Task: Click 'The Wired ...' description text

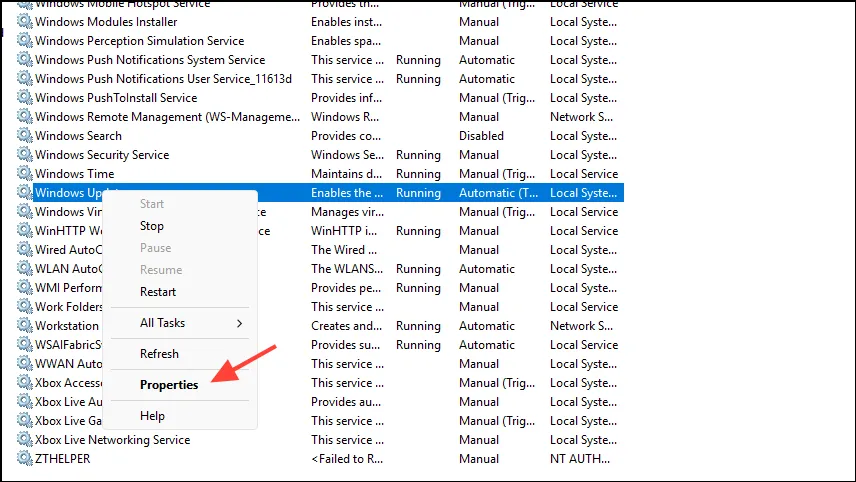Action: pos(344,249)
